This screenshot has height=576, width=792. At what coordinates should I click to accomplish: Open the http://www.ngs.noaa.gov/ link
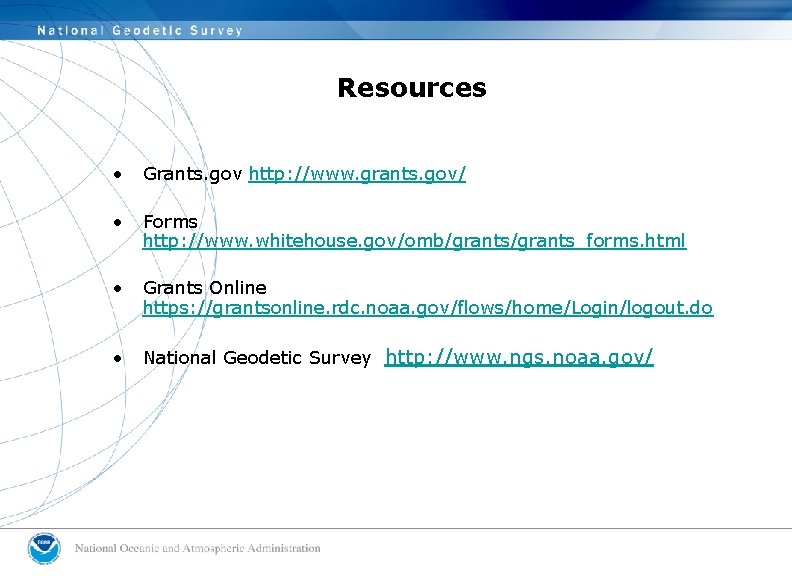pos(519,357)
